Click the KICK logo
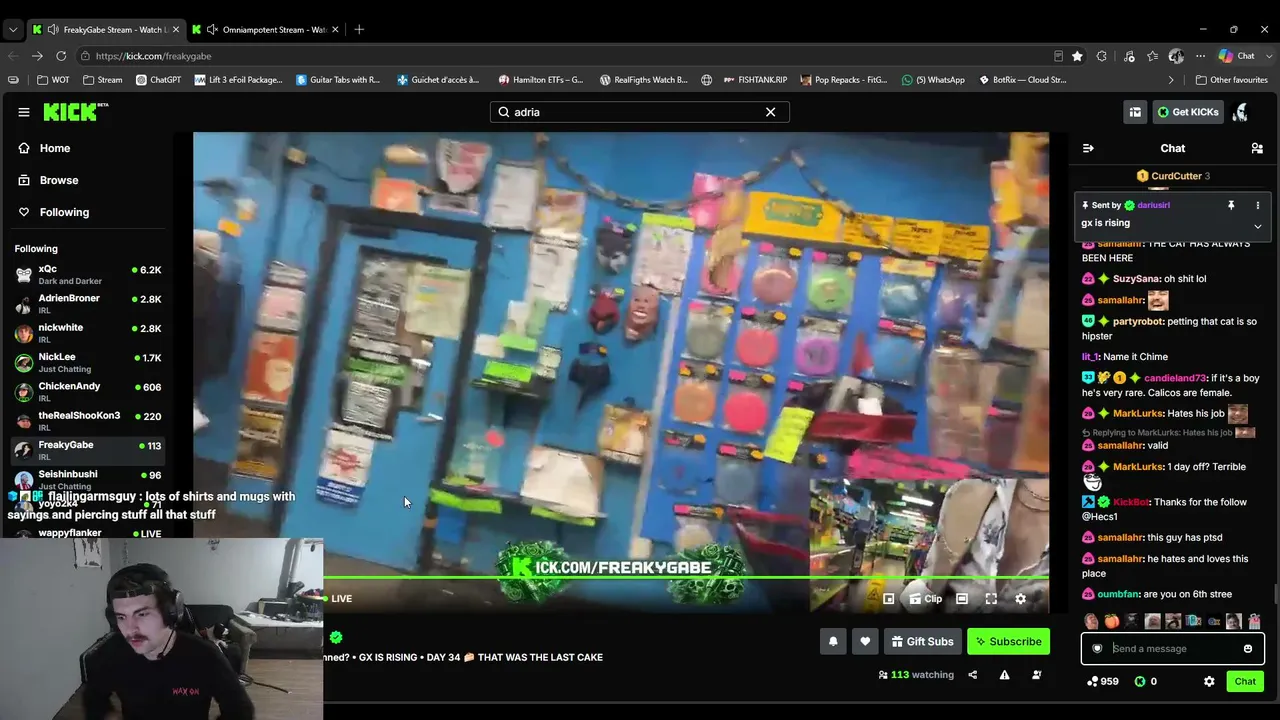The image size is (1280, 720). point(75,112)
